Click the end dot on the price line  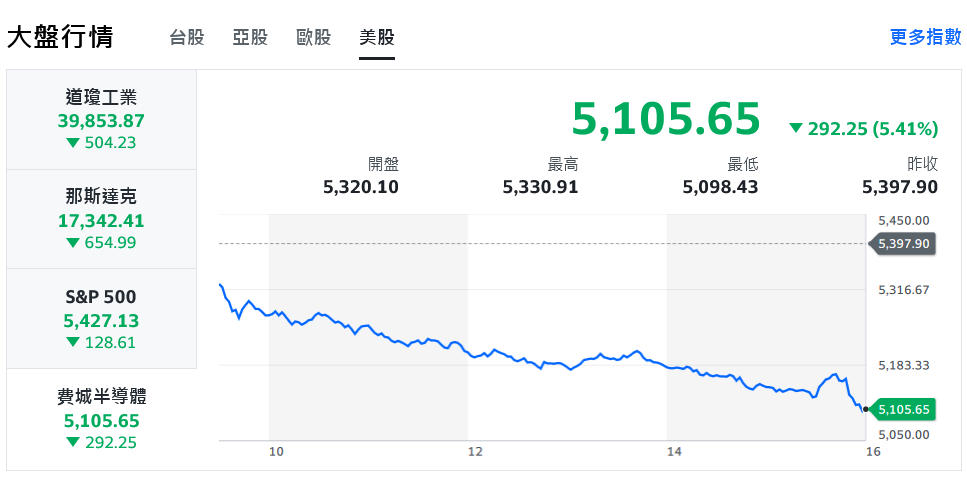[x=865, y=409]
